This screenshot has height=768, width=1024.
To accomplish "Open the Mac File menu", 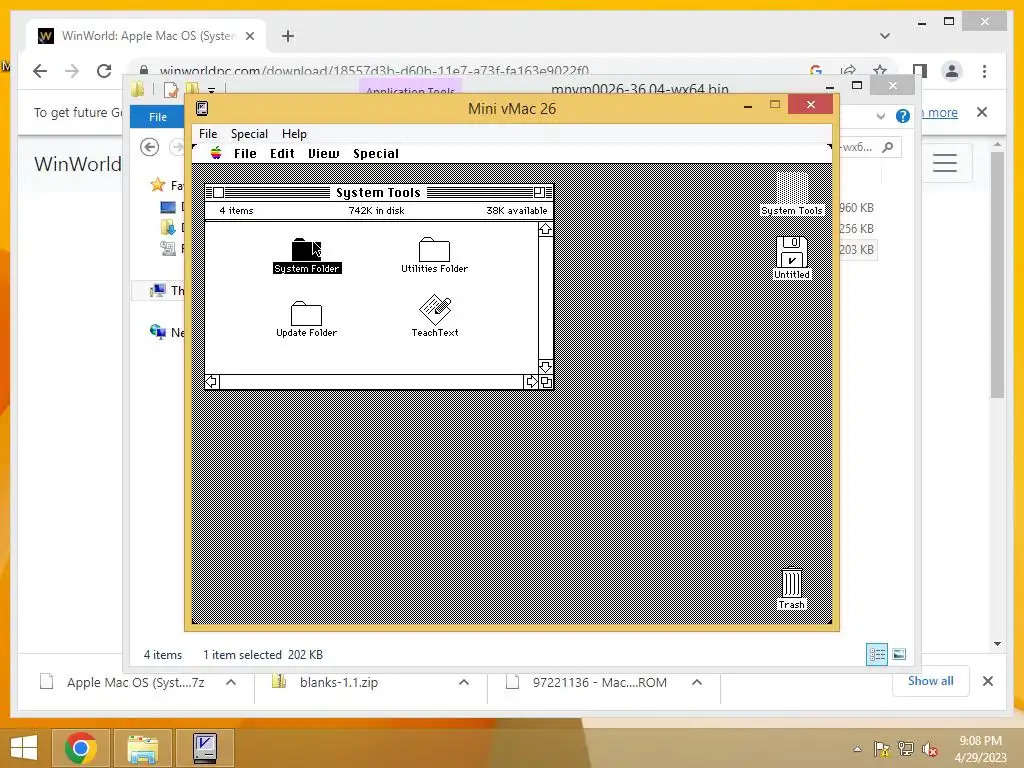I will tap(245, 153).
